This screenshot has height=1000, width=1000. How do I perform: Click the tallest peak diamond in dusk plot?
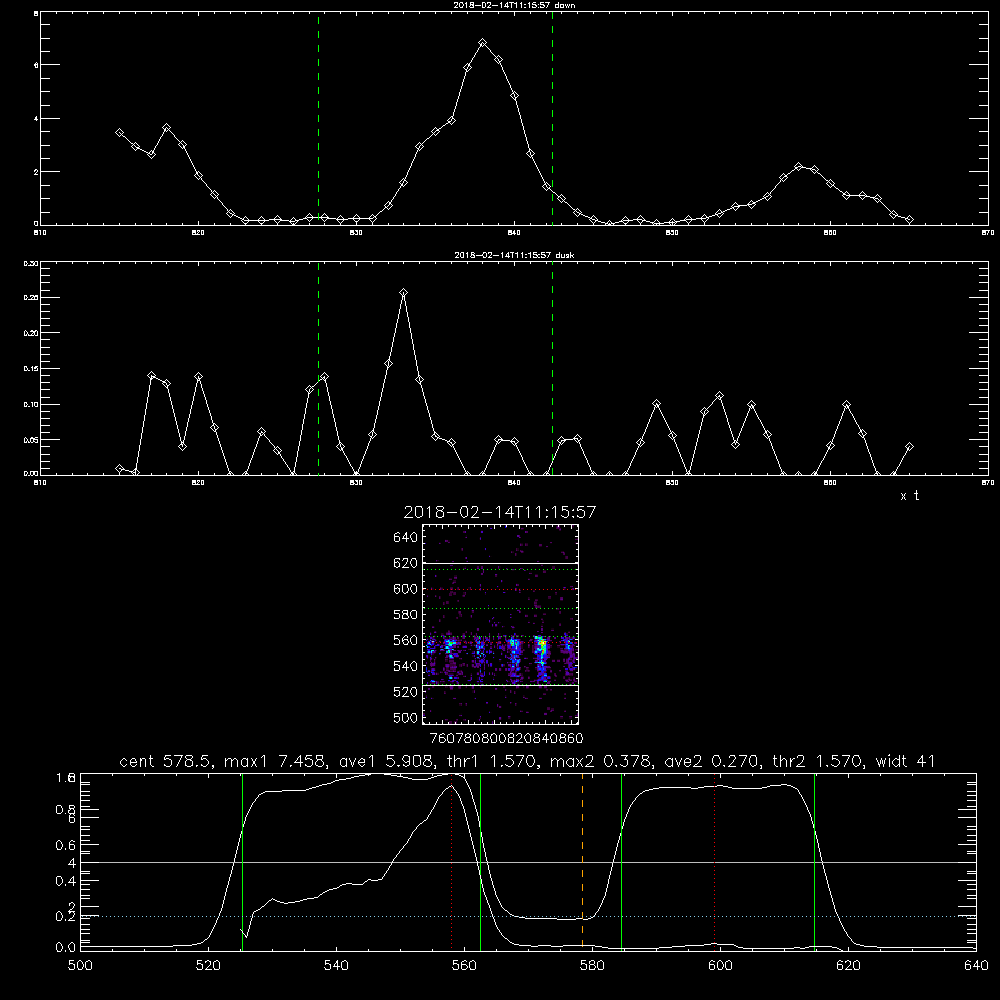pyautogui.click(x=403, y=293)
